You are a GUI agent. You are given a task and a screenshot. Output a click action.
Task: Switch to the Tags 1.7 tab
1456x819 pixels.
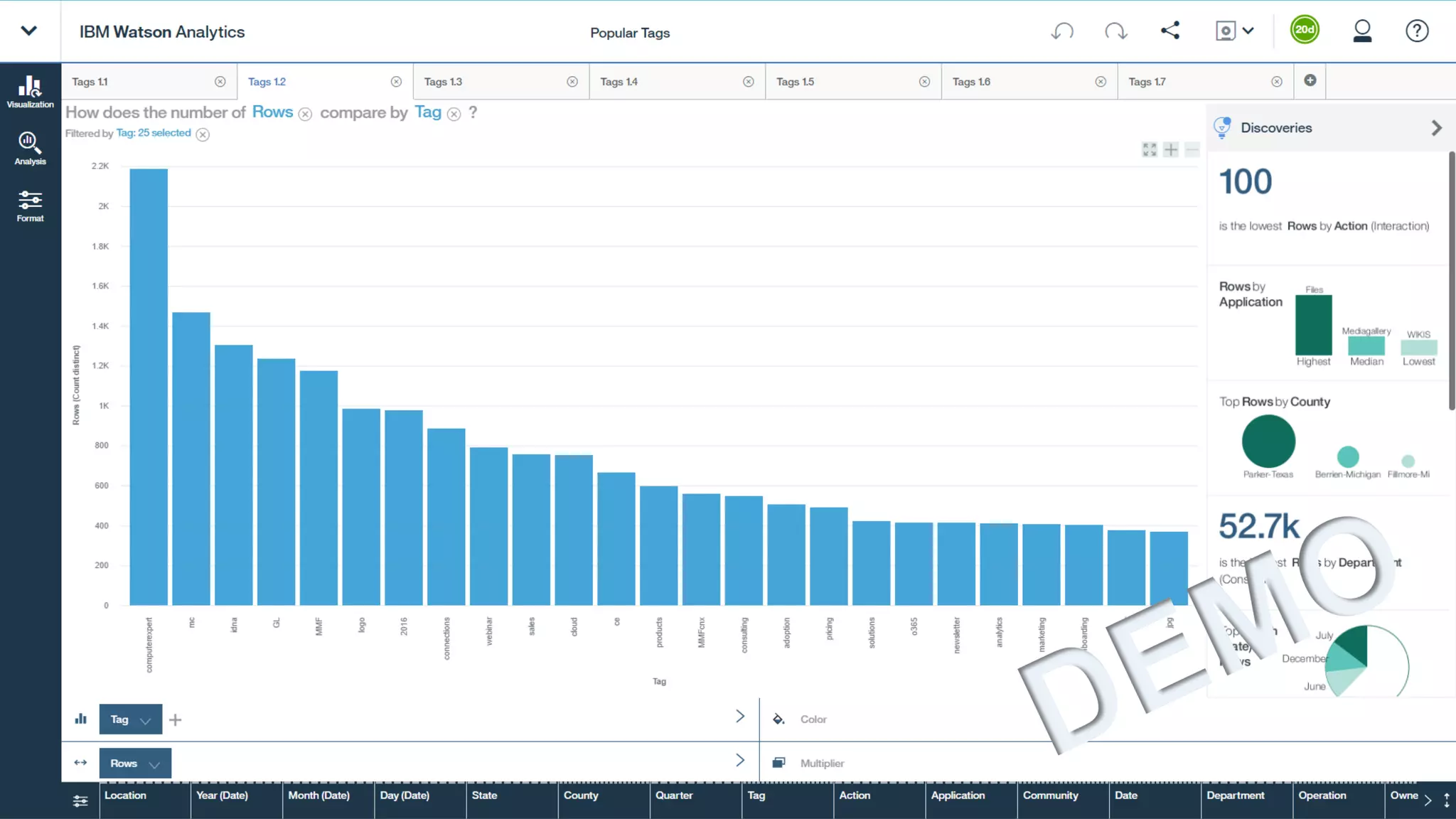coord(1147,82)
